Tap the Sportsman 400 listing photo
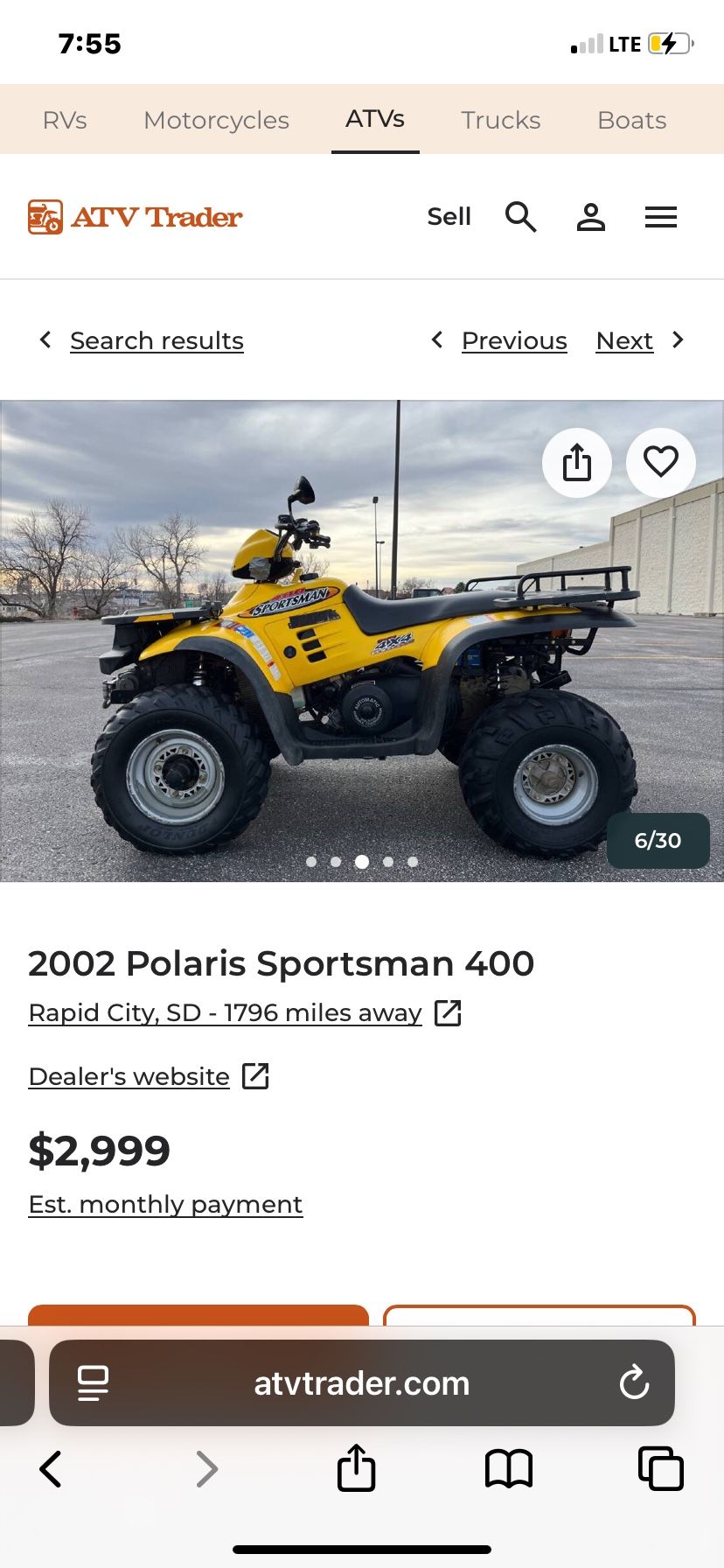The width and height of the screenshot is (724, 1568). (x=362, y=641)
